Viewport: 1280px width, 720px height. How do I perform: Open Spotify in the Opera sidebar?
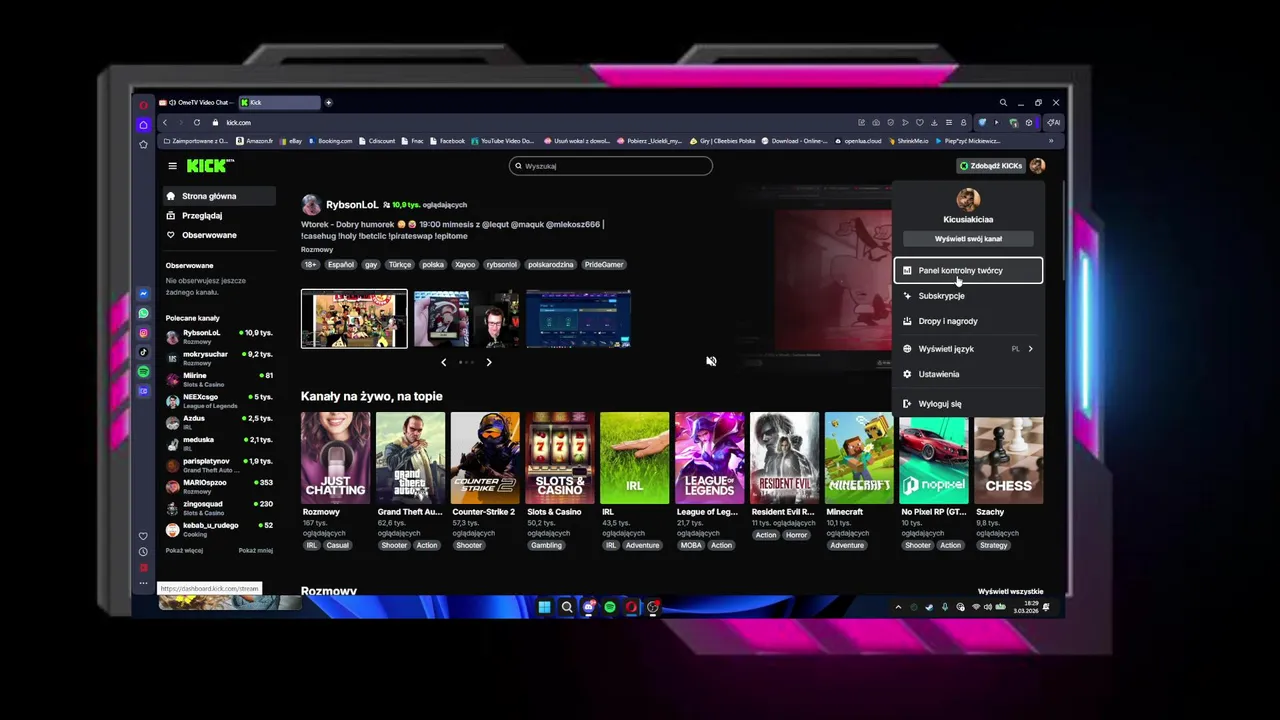tap(143, 372)
